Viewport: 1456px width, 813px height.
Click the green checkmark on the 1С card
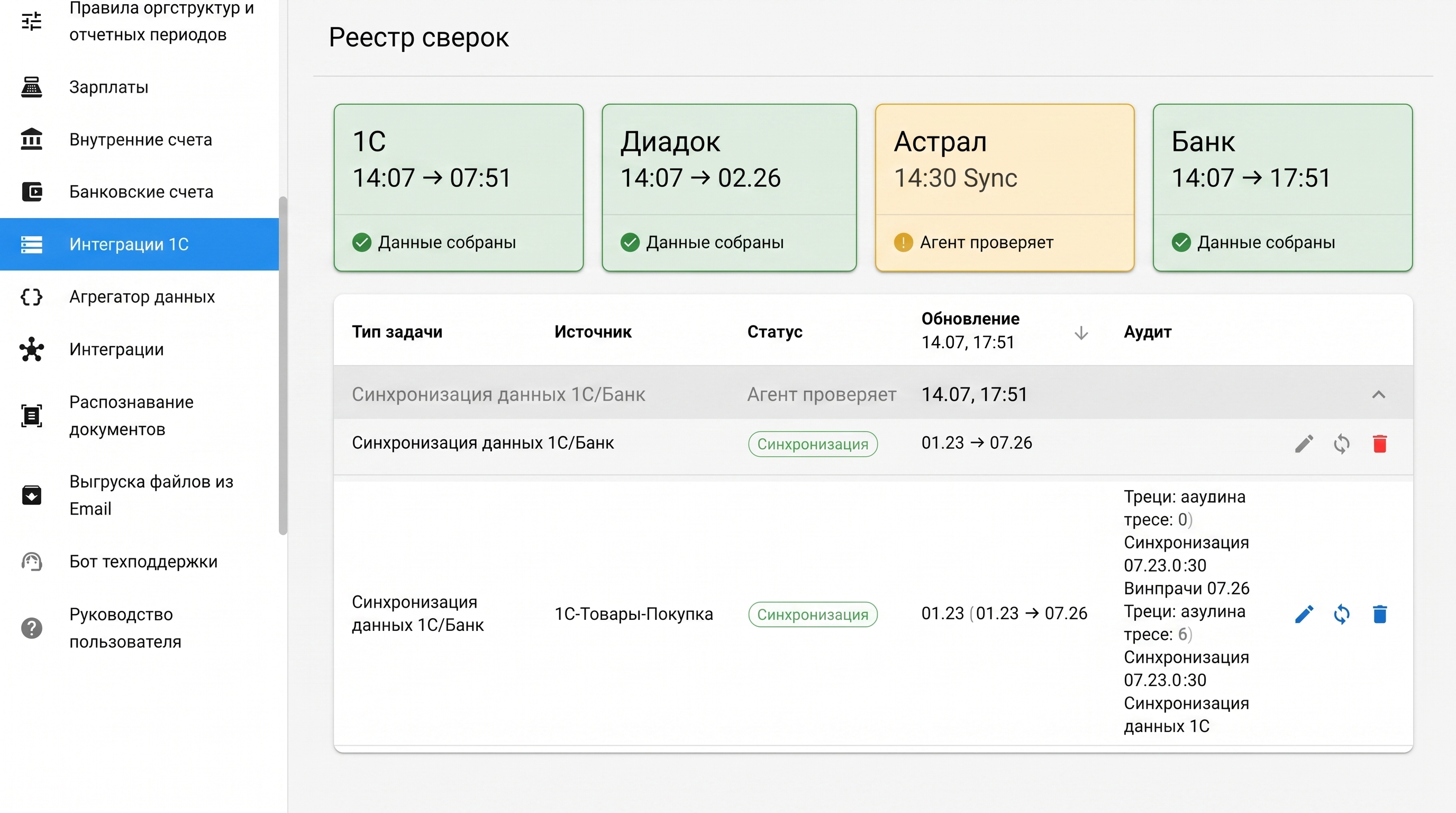coord(362,242)
